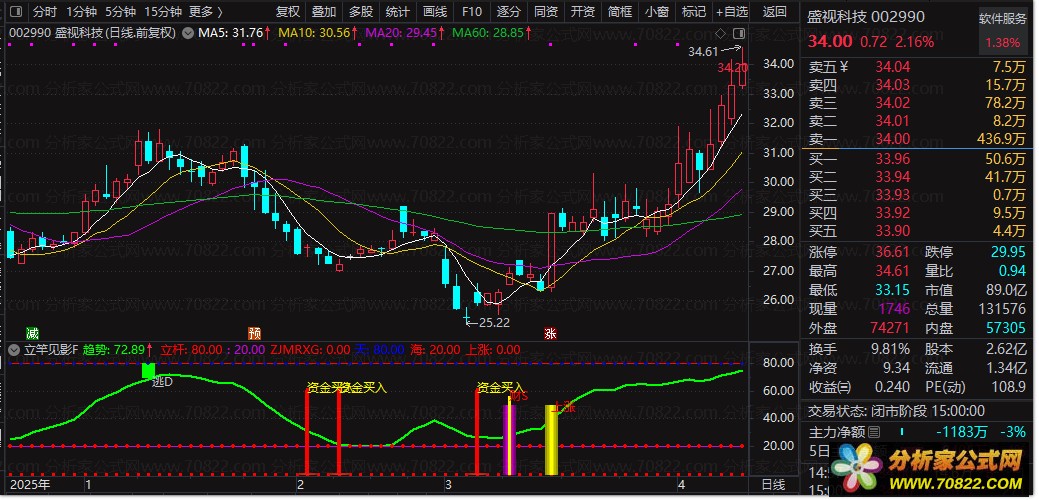Click 交易状态 闭市阶段 status line
This screenshot has width=1039, height=500.
click(x=896, y=411)
